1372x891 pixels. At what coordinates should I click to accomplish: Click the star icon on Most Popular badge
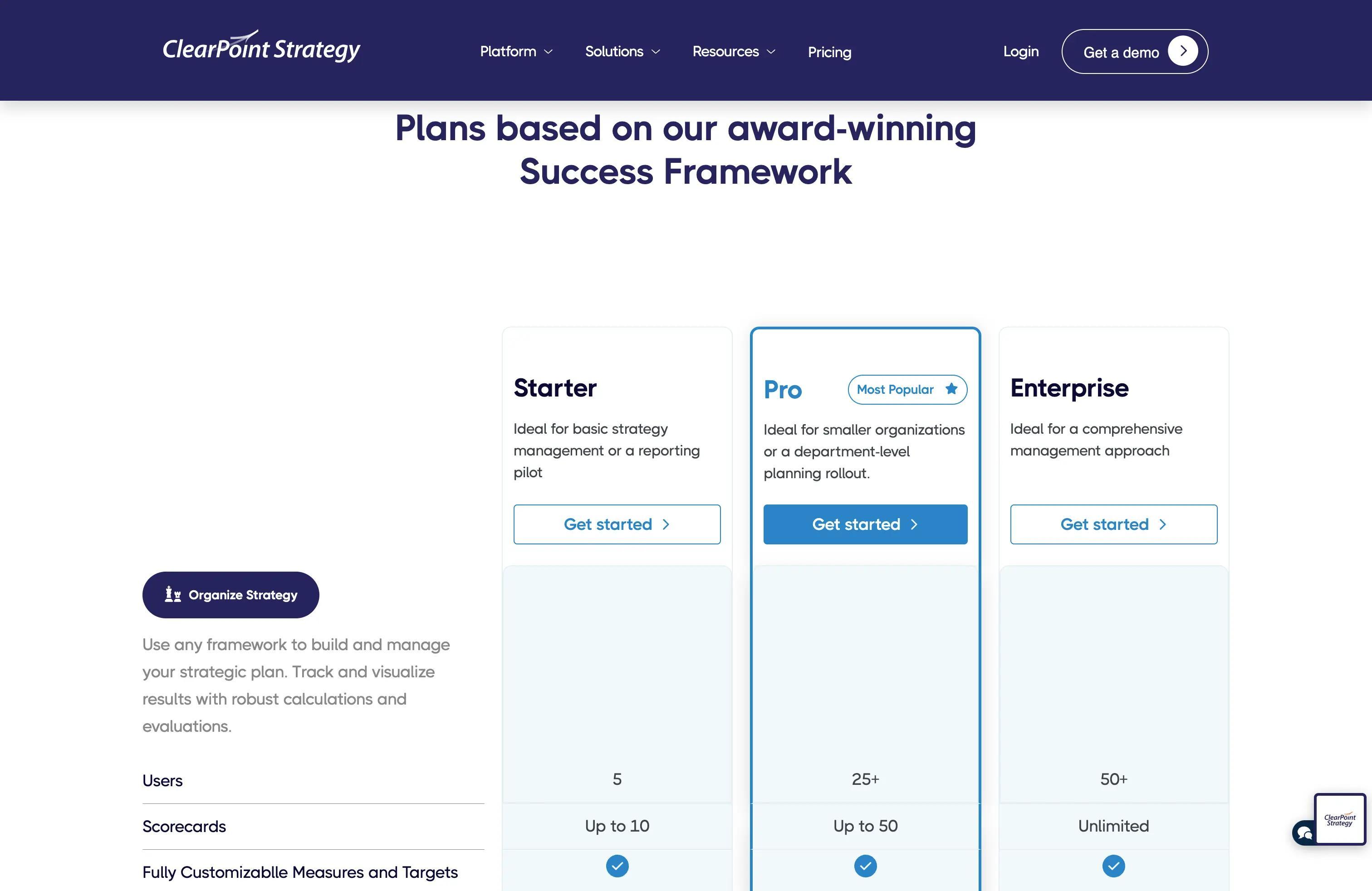pos(951,389)
